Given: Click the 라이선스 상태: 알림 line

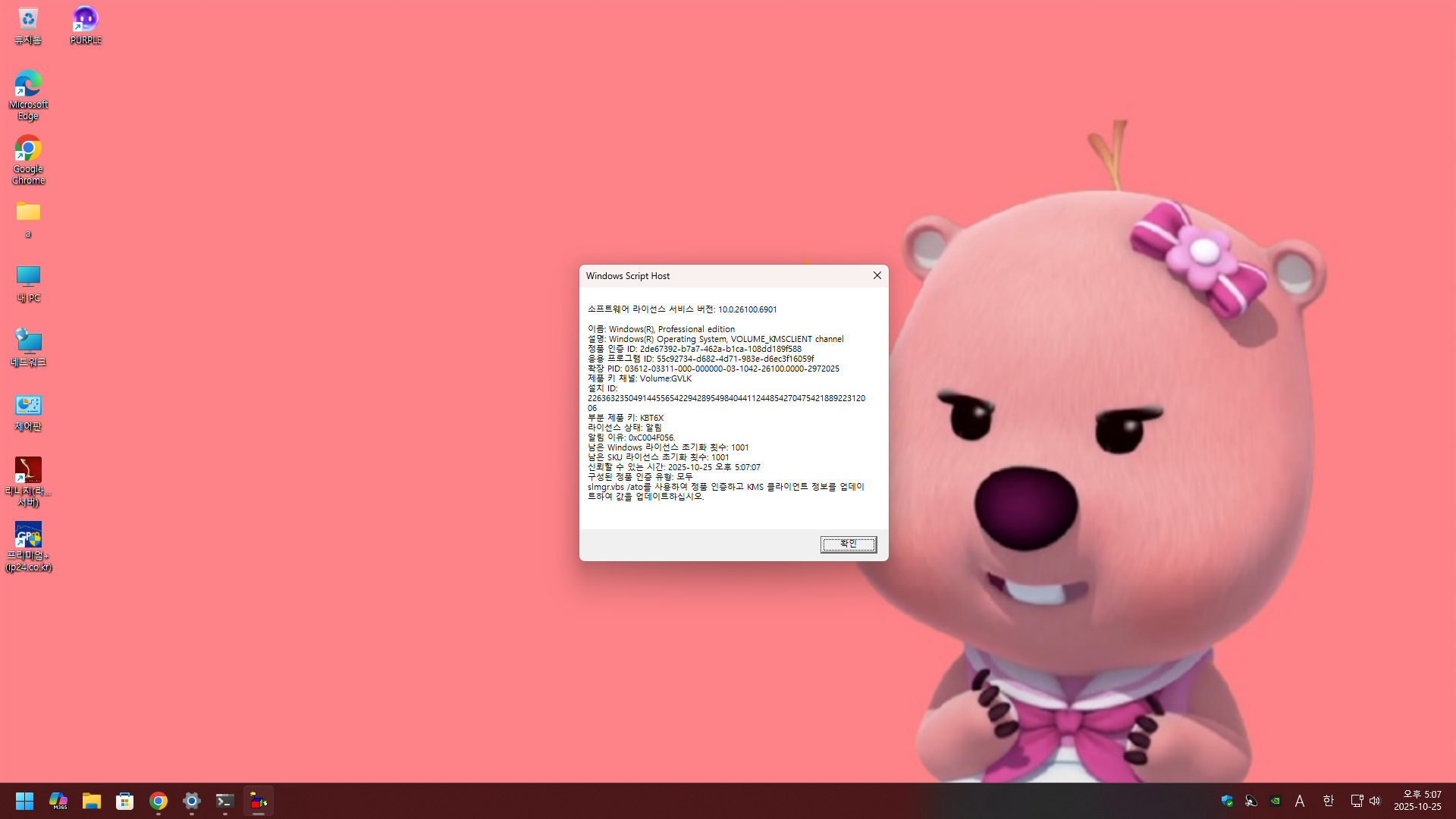Looking at the screenshot, I should pos(624,428).
